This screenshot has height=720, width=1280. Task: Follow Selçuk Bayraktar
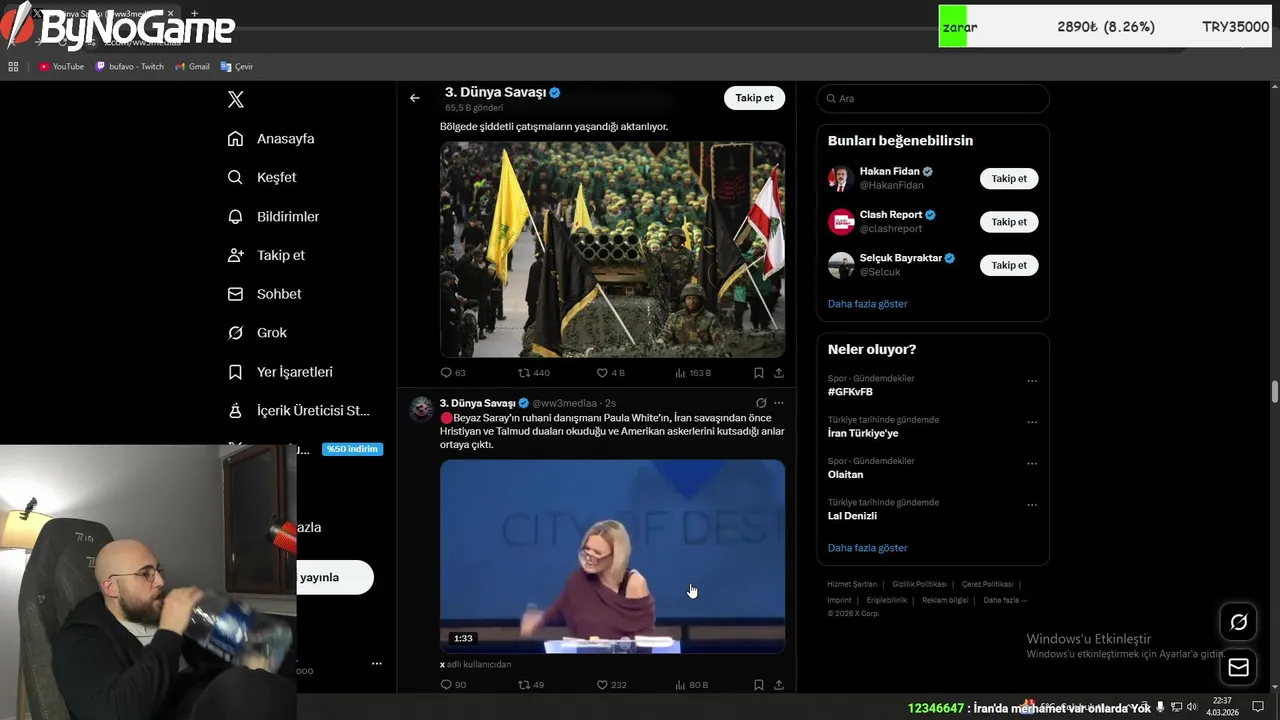pos(1009,265)
